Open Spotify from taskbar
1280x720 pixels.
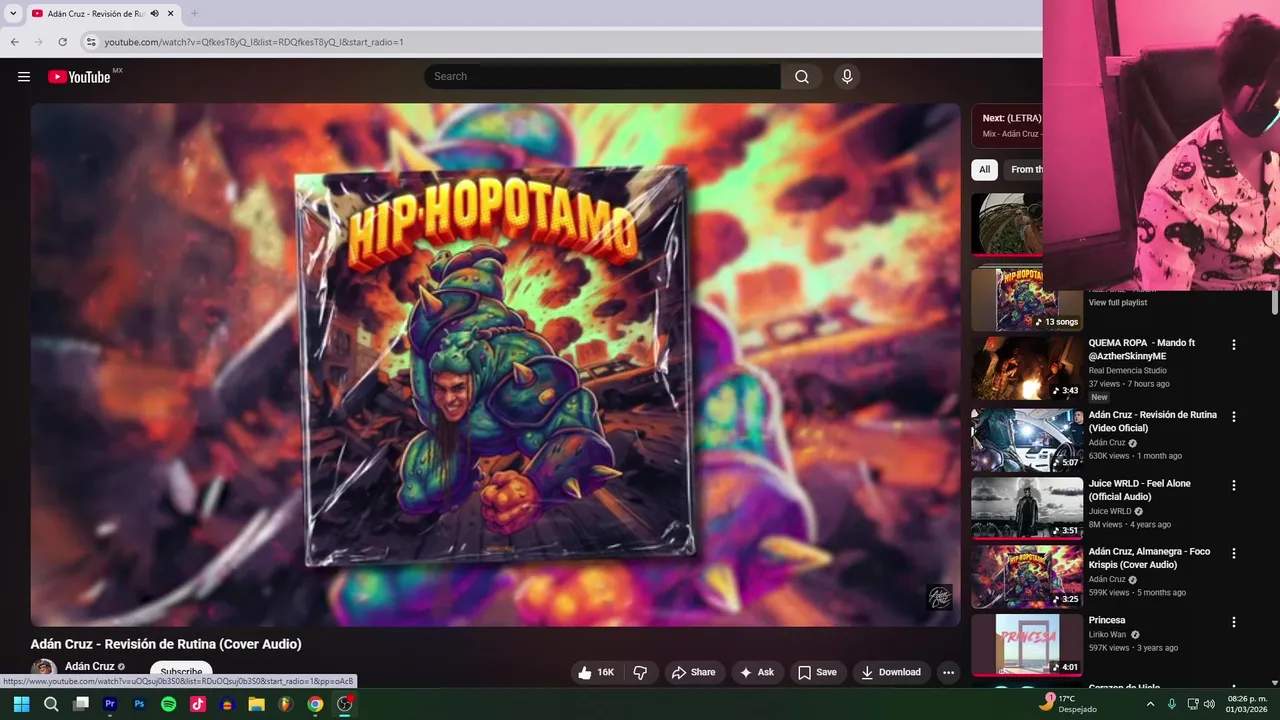click(x=168, y=704)
